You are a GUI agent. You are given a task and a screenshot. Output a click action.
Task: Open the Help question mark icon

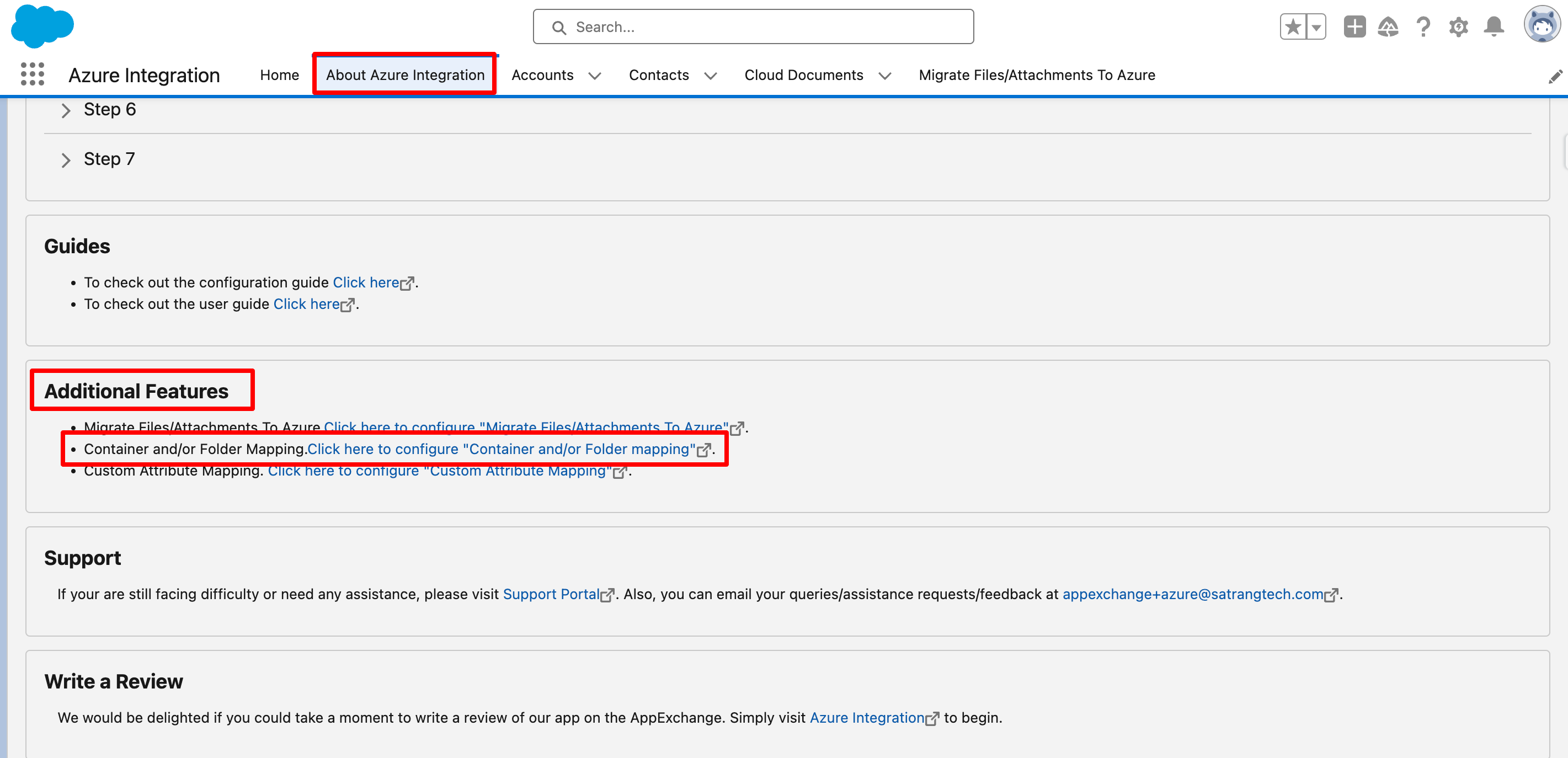pos(1423,27)
